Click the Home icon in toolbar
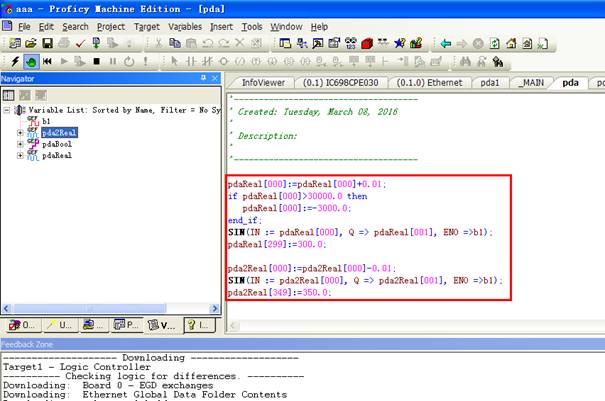 pyautogui.click(x=511, y=44)
